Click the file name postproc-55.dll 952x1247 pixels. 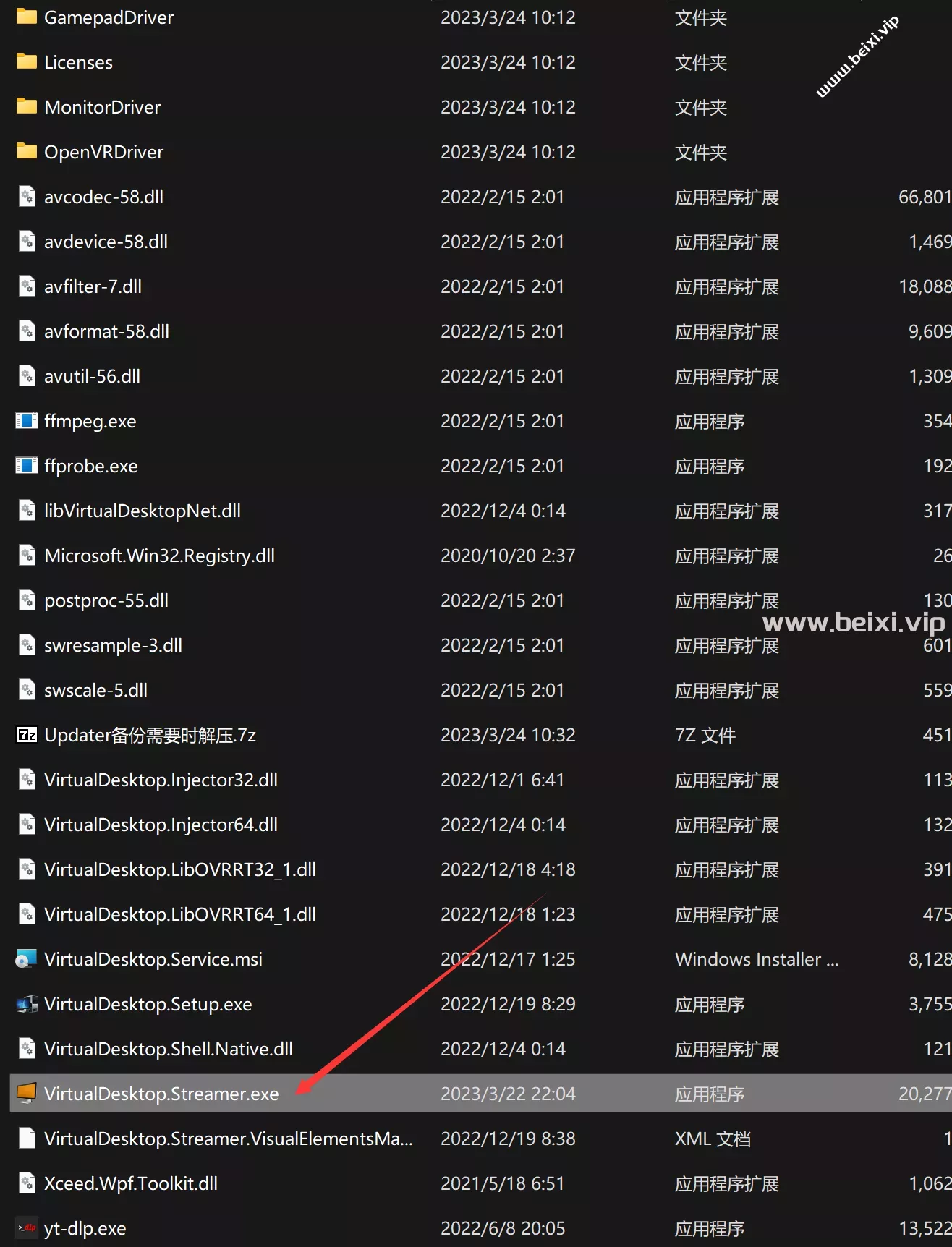(106, 600)
